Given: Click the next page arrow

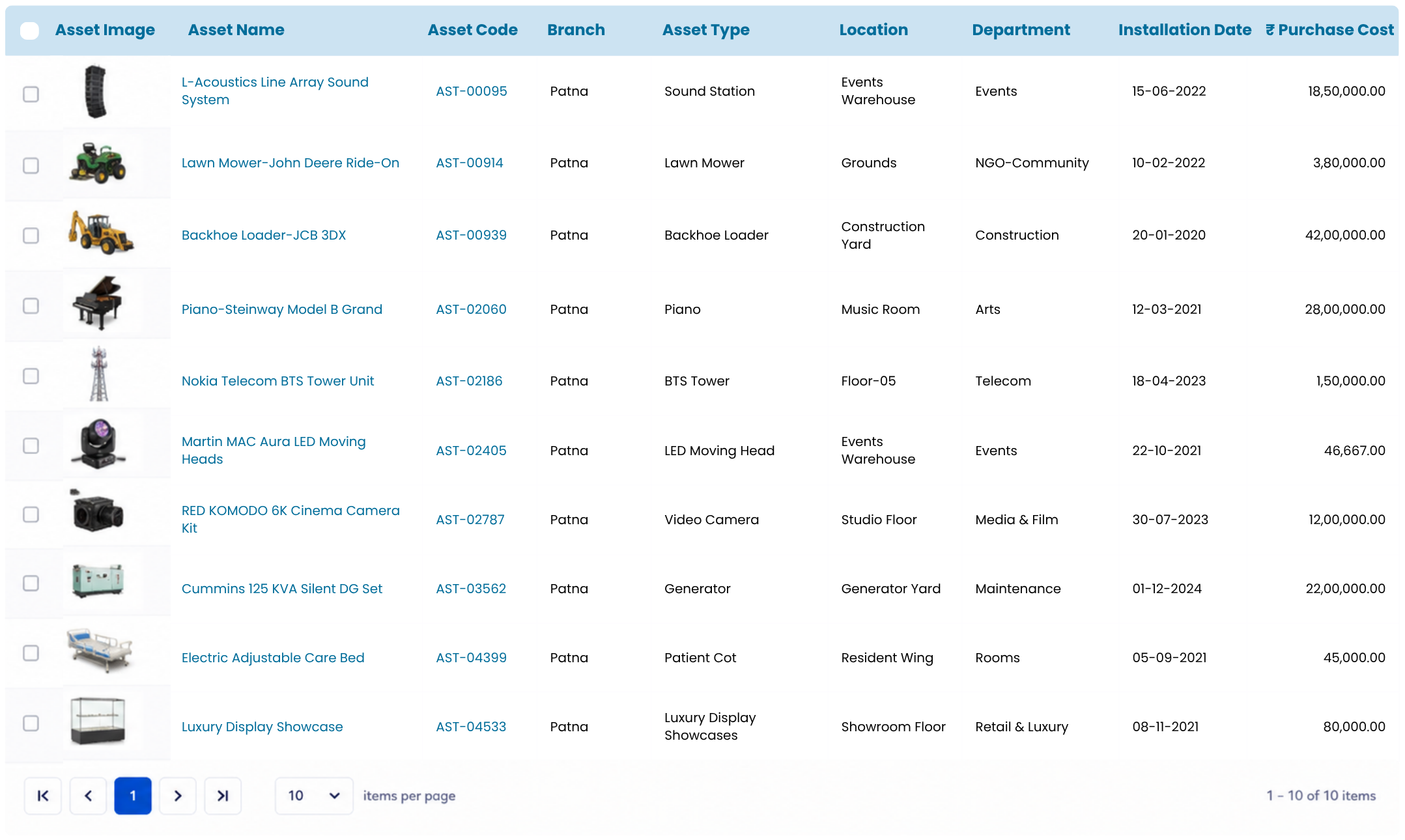Looking at the screenshot, I should (x=178, y=795).
